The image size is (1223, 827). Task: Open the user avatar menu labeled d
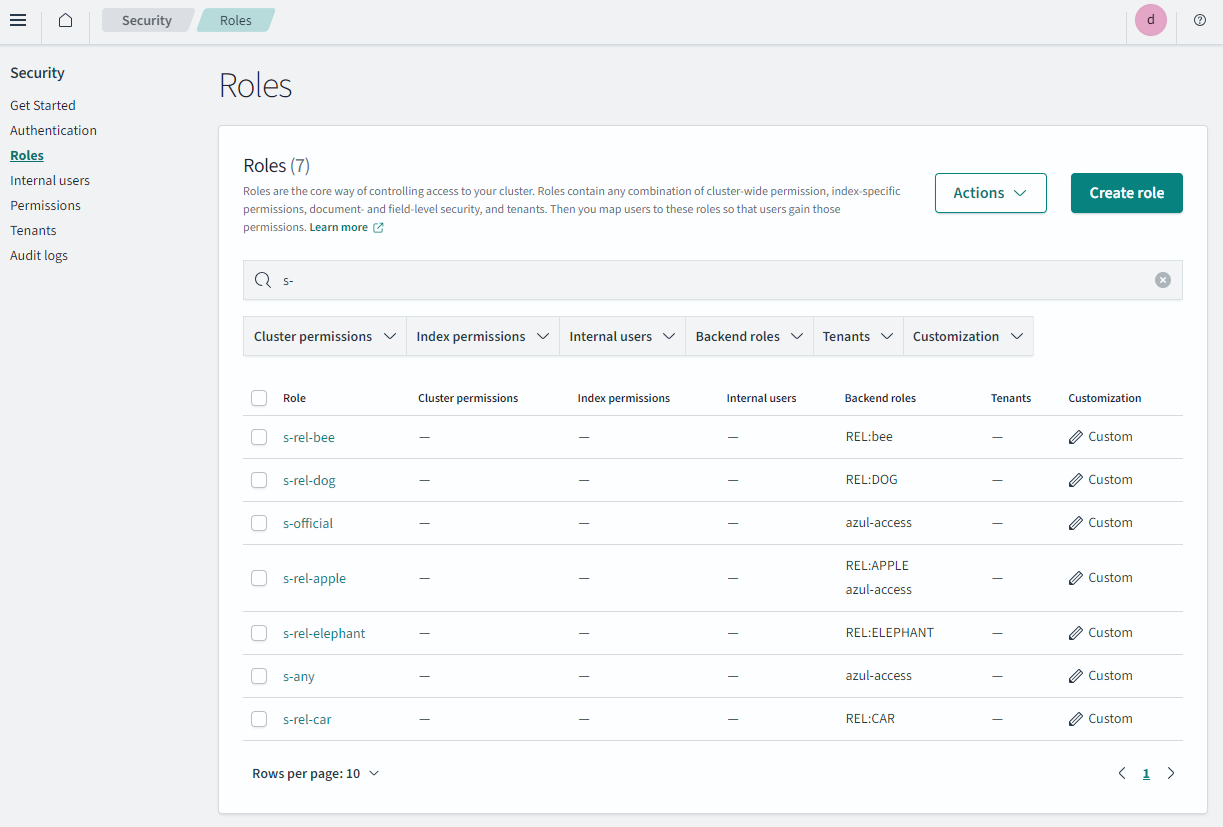pos(1150,20)
